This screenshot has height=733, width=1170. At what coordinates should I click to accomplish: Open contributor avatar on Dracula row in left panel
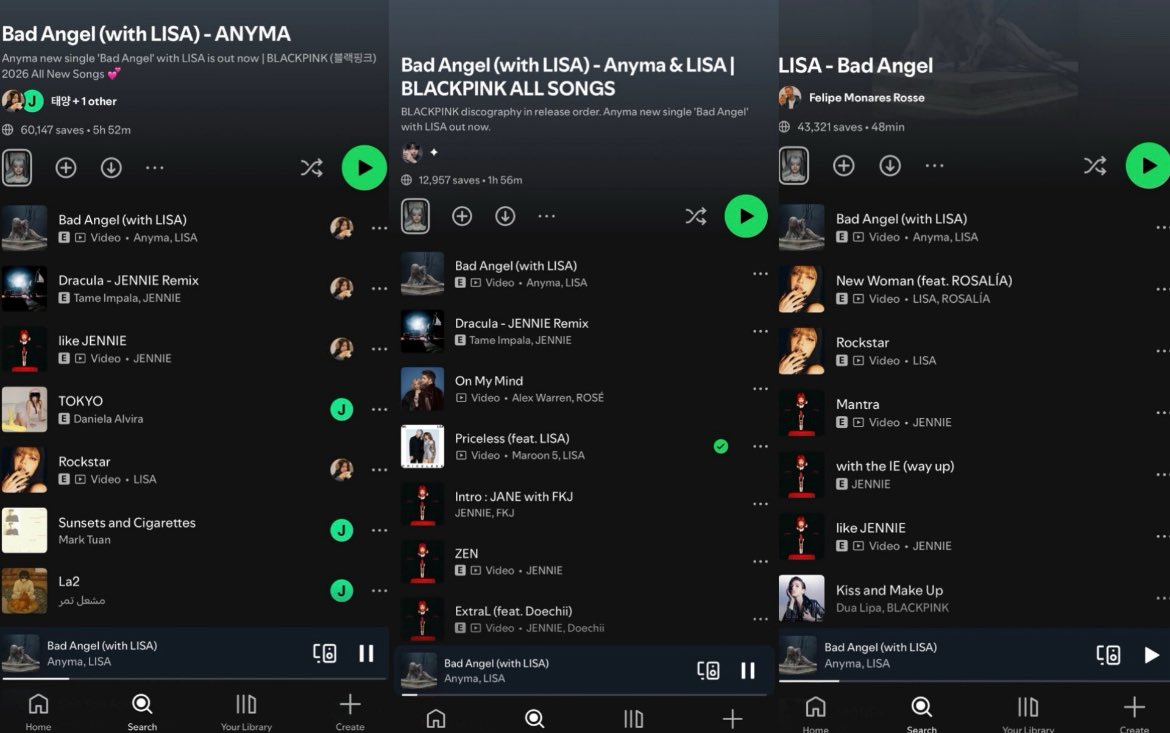[342, 288]
